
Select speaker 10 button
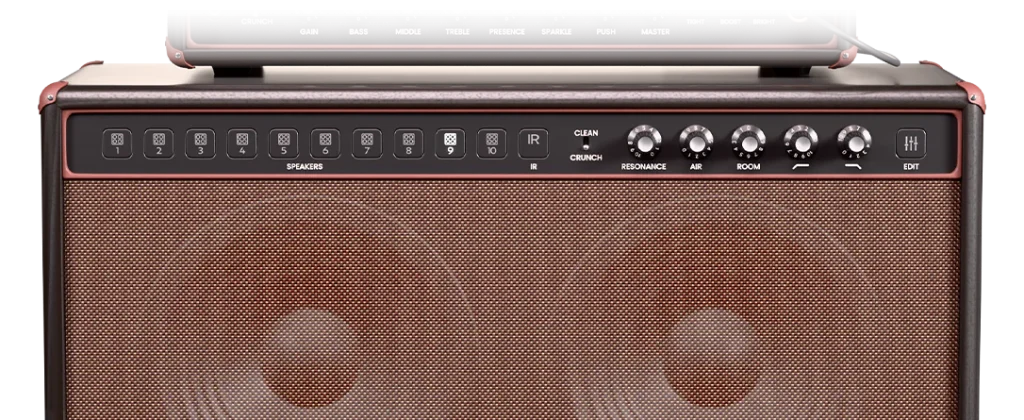click(x=492, y=144)
